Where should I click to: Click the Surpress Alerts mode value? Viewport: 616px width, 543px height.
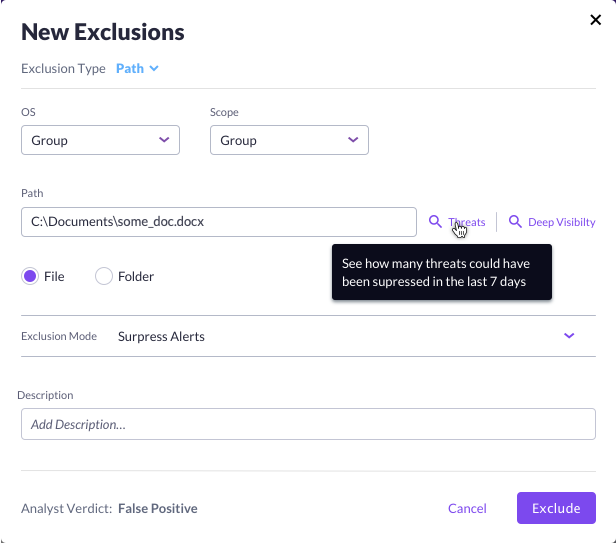(161, 337)
